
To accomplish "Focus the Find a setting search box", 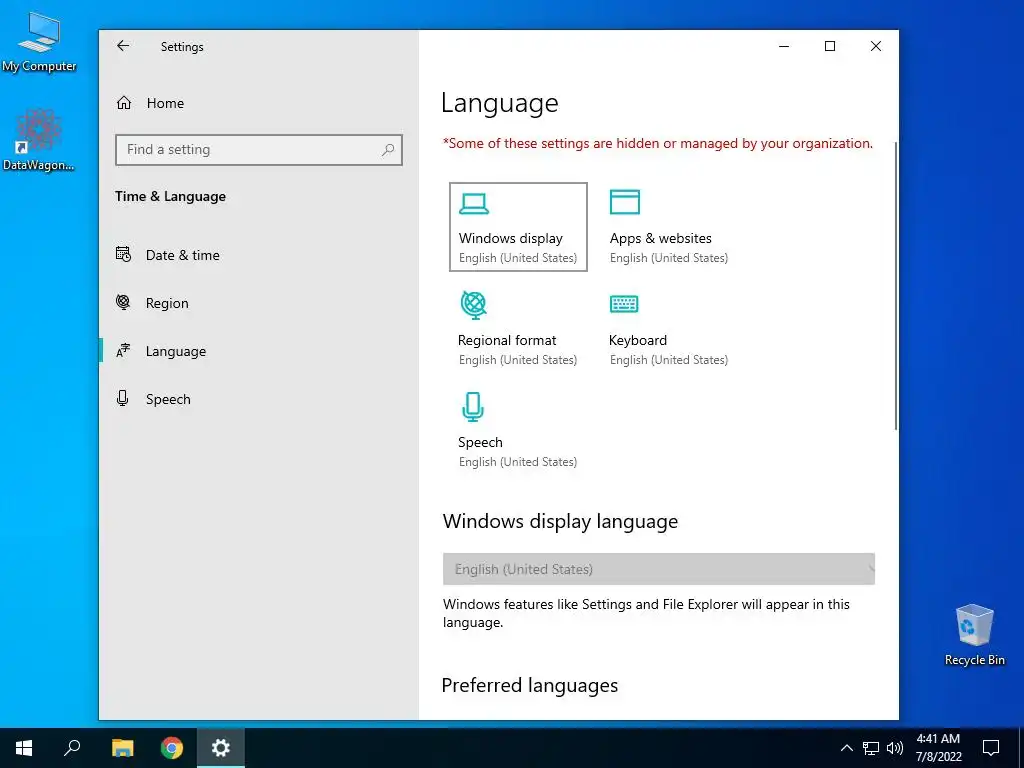I will [259, 150].
